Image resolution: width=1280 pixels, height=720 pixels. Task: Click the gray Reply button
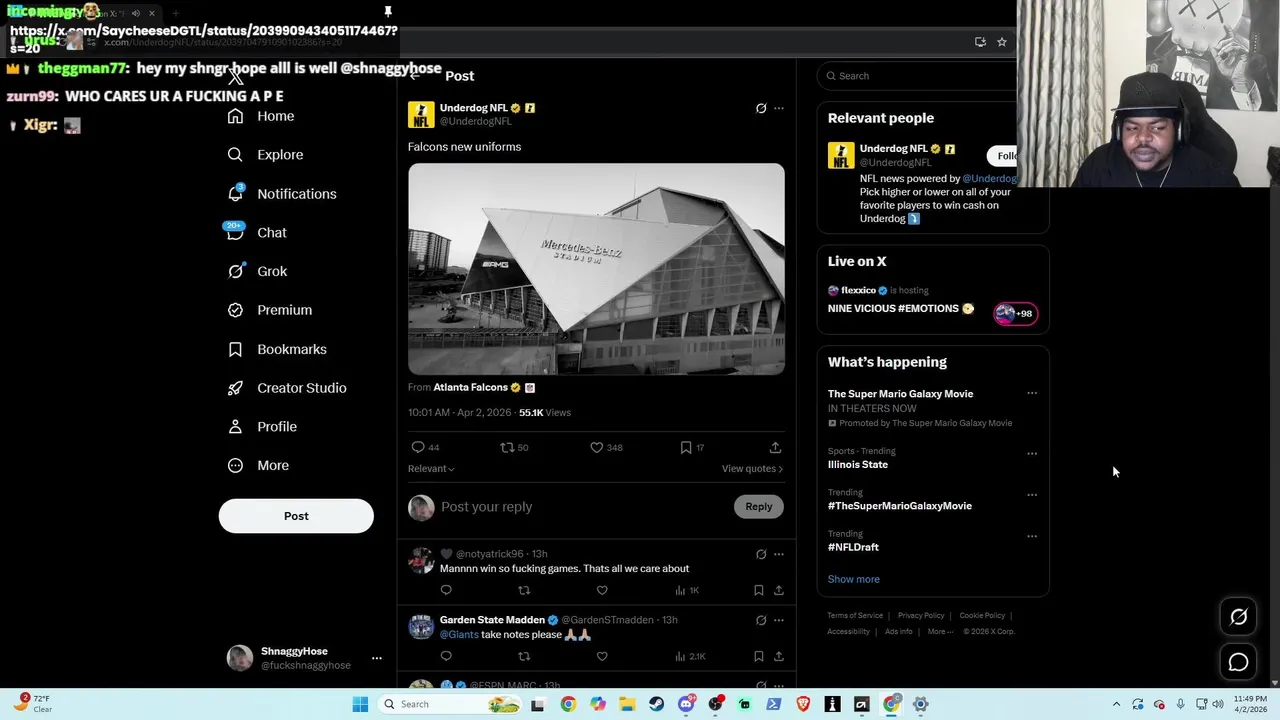tap(759, 507)
